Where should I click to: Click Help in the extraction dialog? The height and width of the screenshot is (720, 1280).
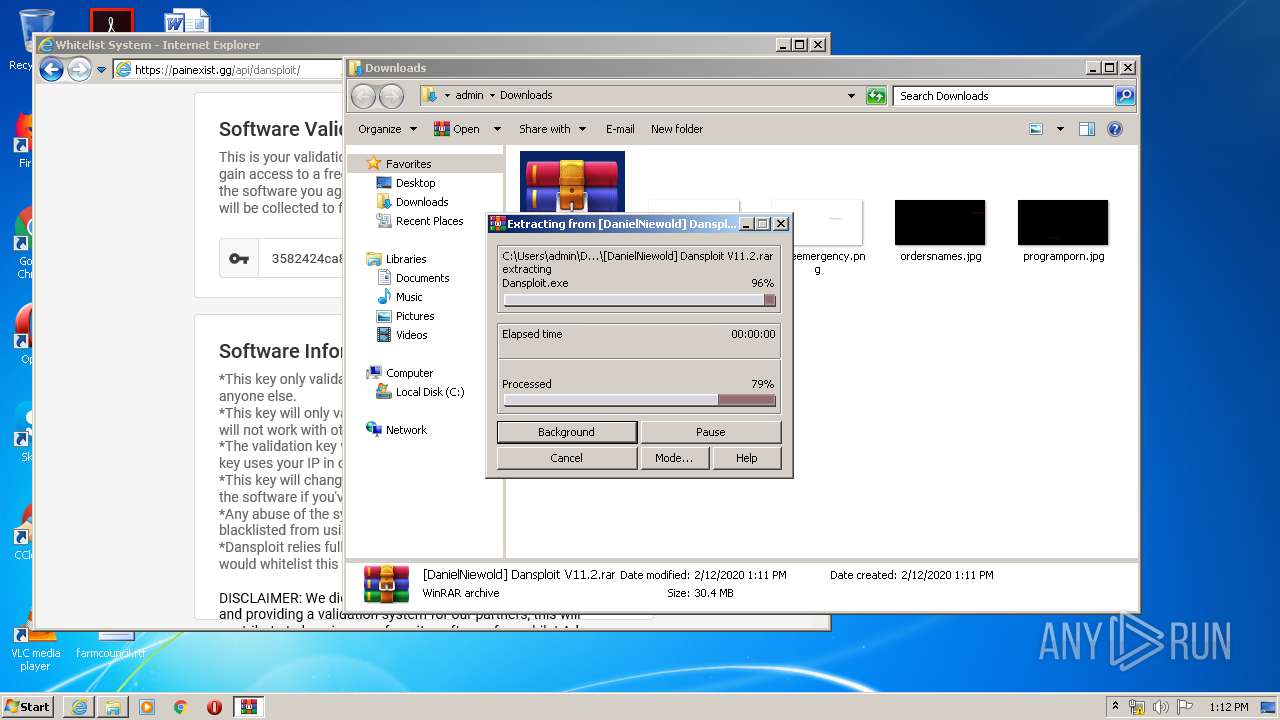[747, 458]
